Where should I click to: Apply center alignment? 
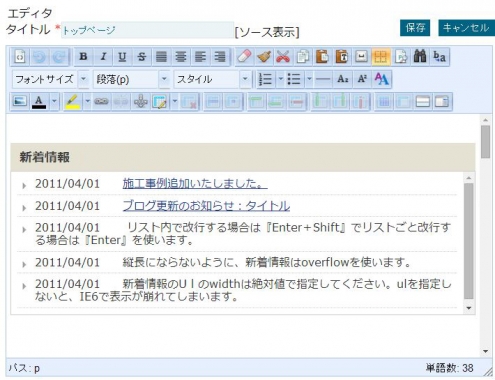(181, 57)
